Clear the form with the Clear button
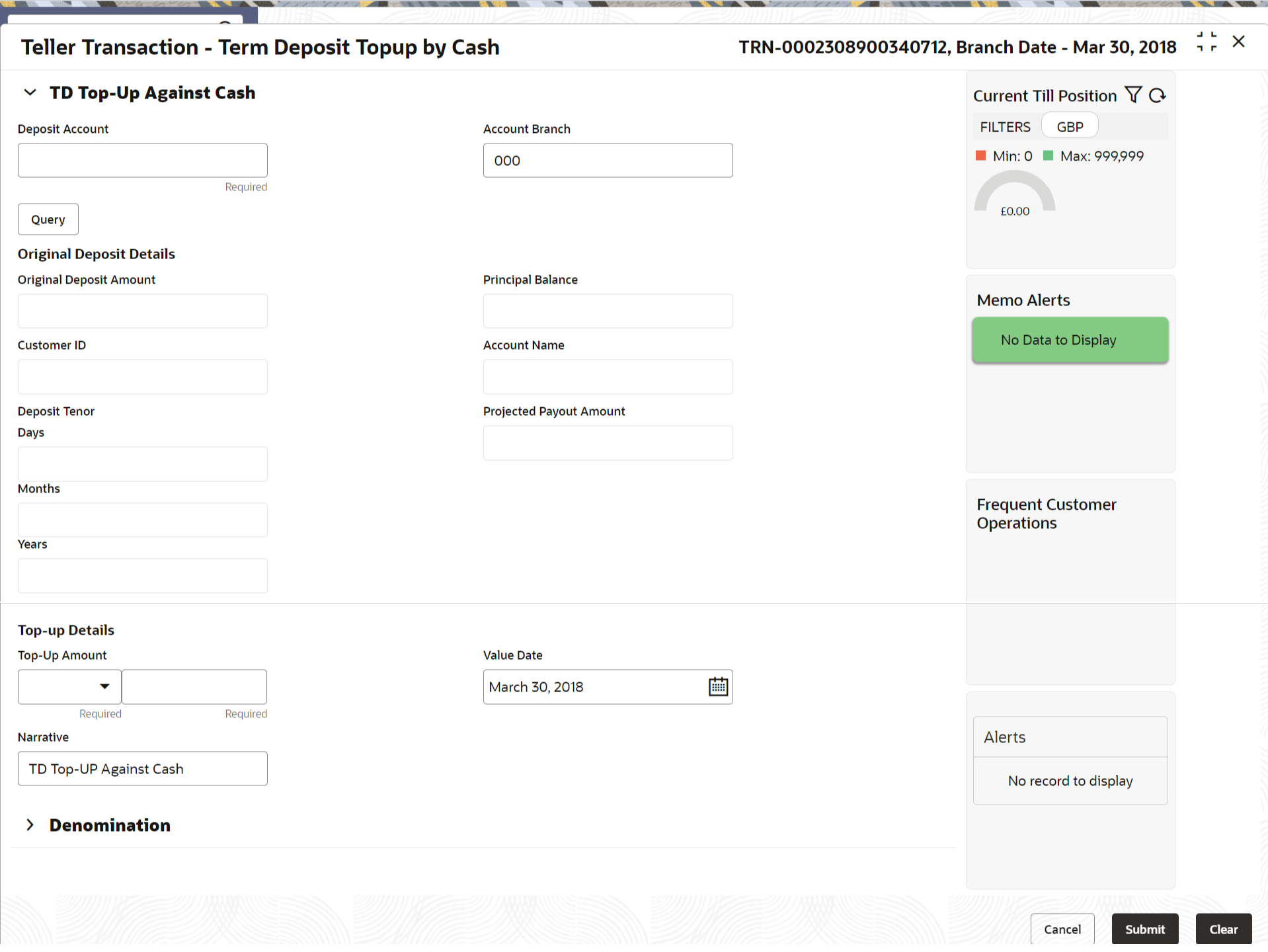1268x952 pixels. [1223, 929]
